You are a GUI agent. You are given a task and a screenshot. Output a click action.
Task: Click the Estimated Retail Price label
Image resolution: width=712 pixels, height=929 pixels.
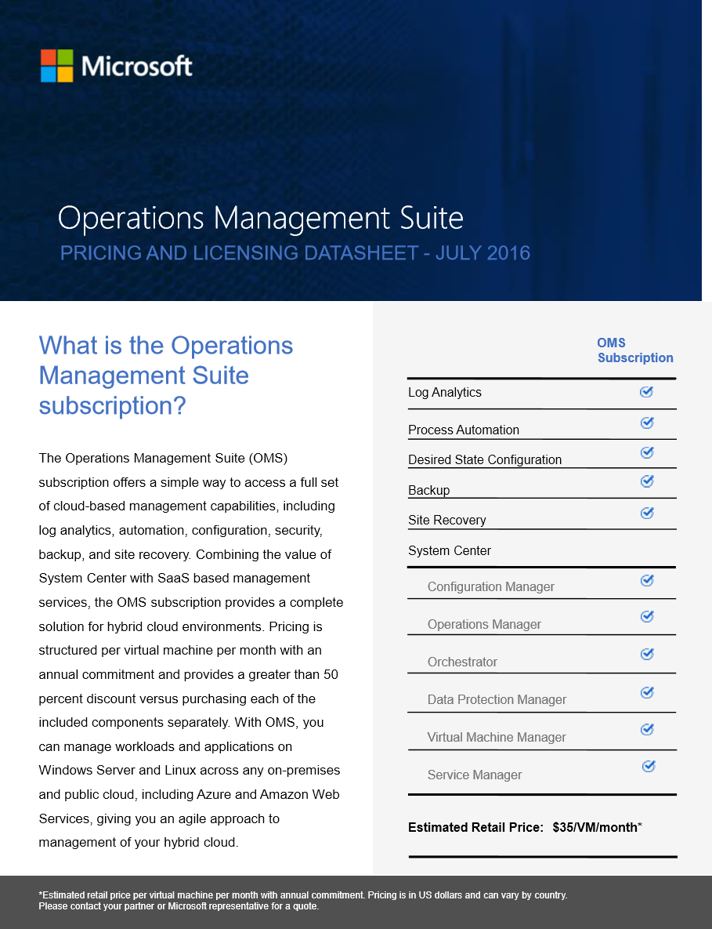[476, 827]
